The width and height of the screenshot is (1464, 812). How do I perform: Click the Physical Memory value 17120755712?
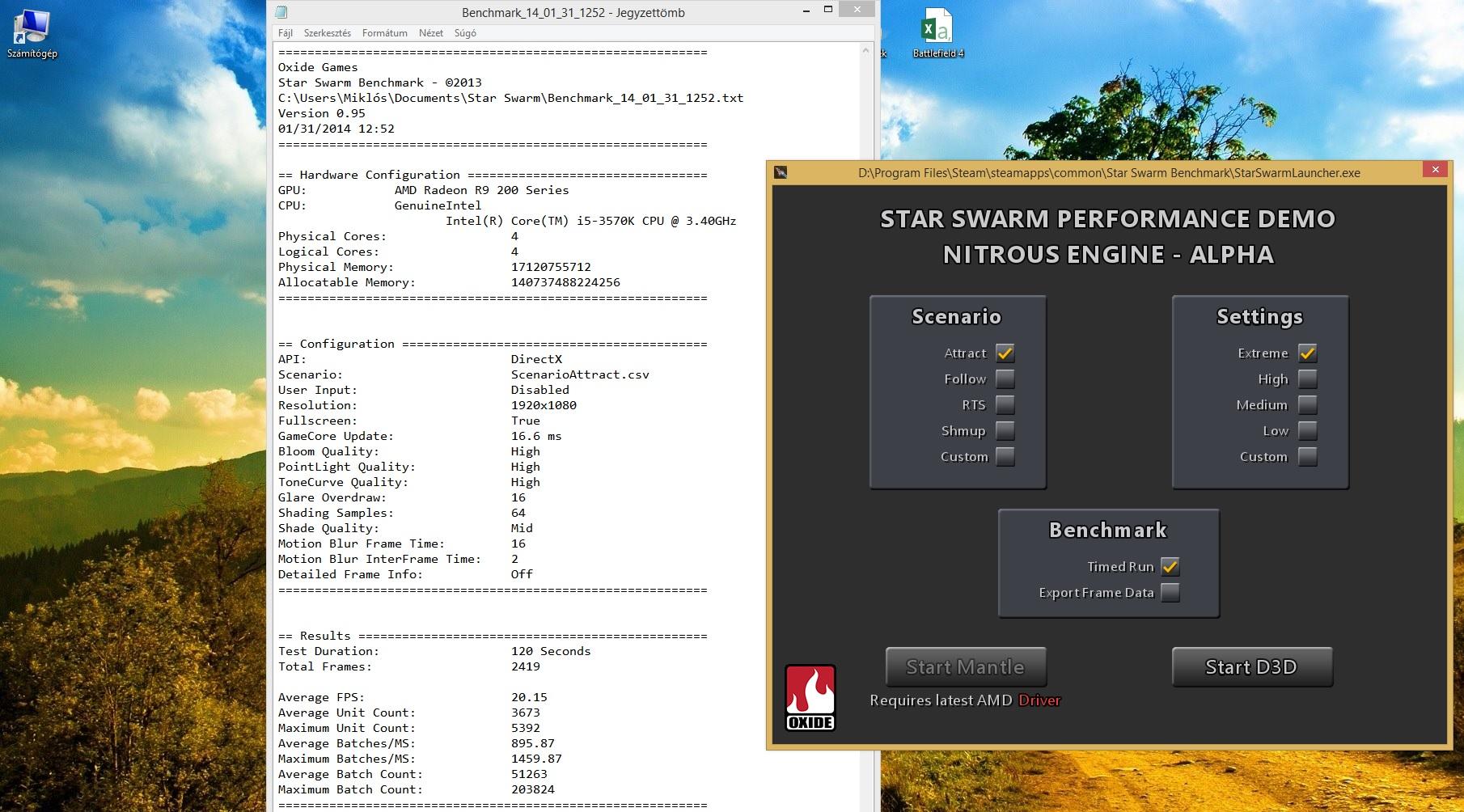coord(551,267)
